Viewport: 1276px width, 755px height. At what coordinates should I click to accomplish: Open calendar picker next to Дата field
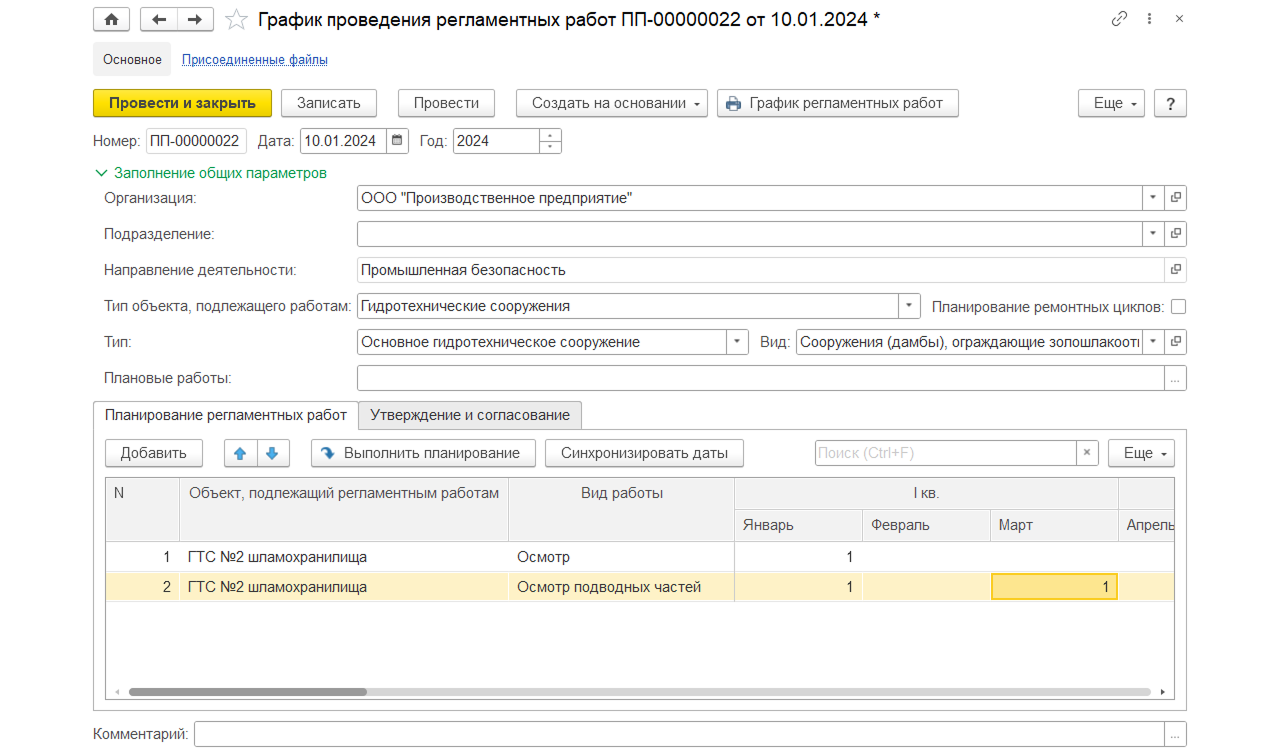click(x=397, y=141)
